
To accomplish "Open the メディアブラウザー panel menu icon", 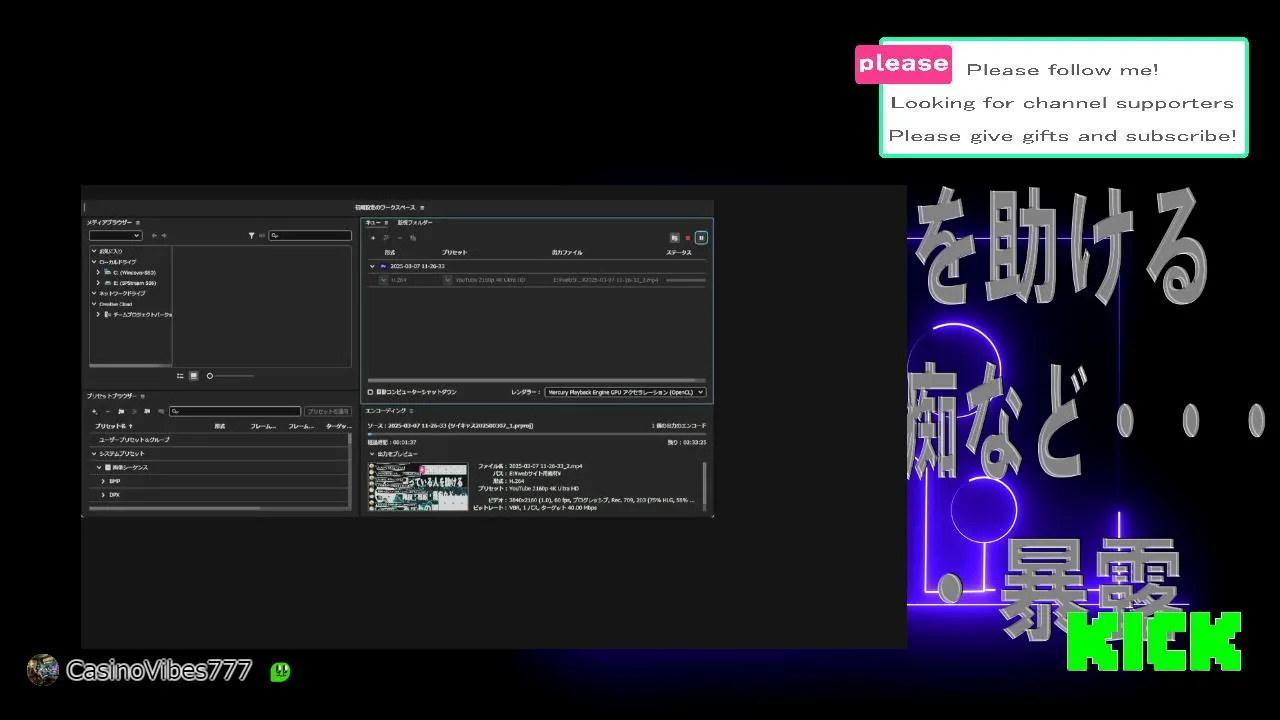I will coord(138,222).
